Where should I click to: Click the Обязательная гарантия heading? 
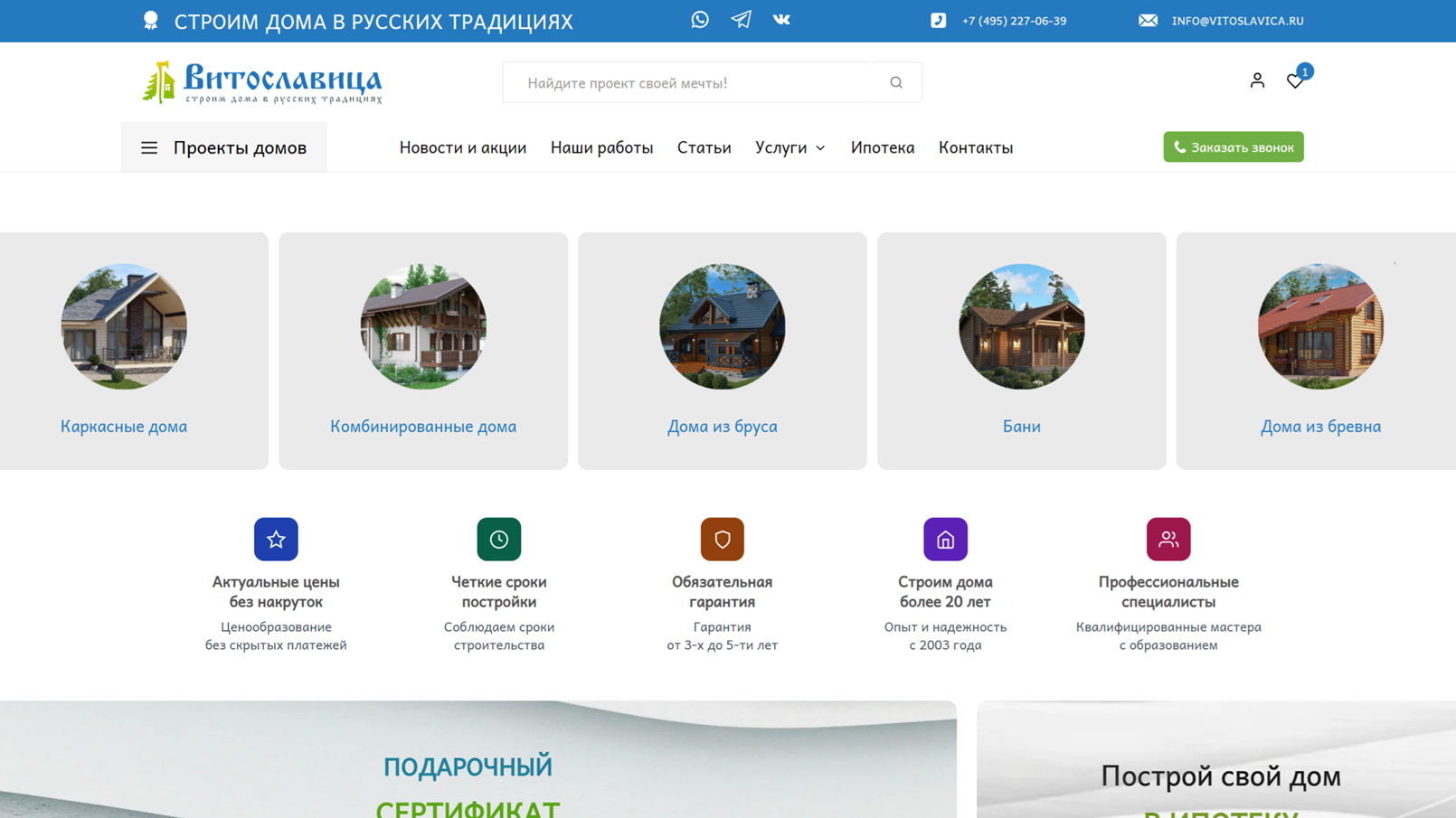(x=722, y=592)
